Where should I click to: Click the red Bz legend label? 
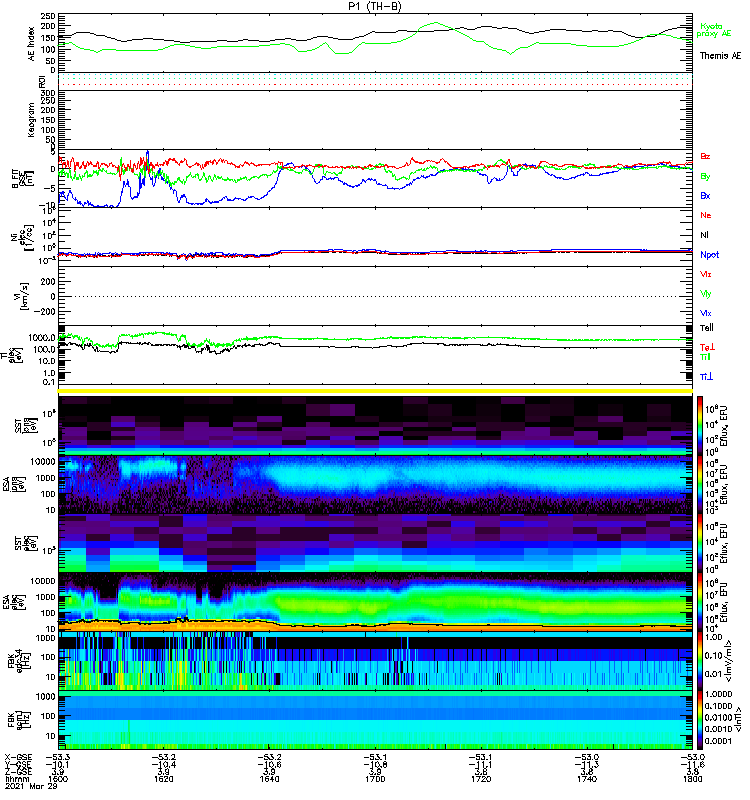[x=705, y=156]
